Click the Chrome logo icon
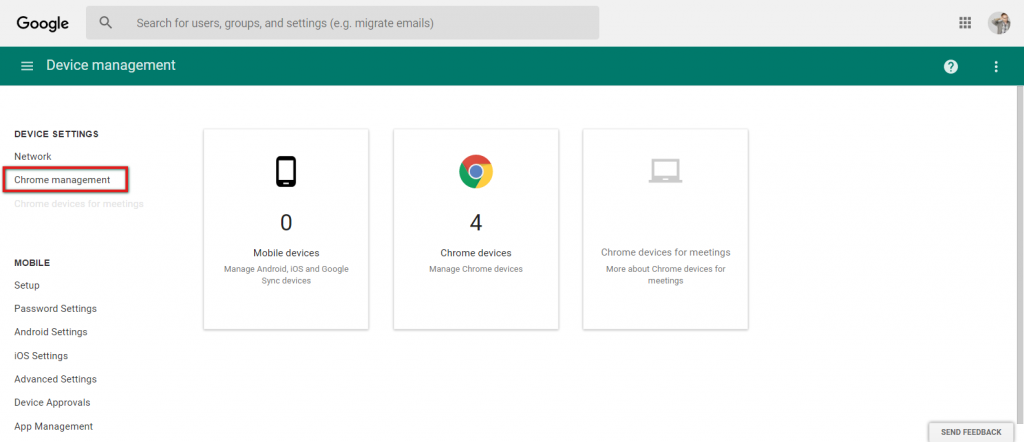1024x442 pixels. (475, 172)
